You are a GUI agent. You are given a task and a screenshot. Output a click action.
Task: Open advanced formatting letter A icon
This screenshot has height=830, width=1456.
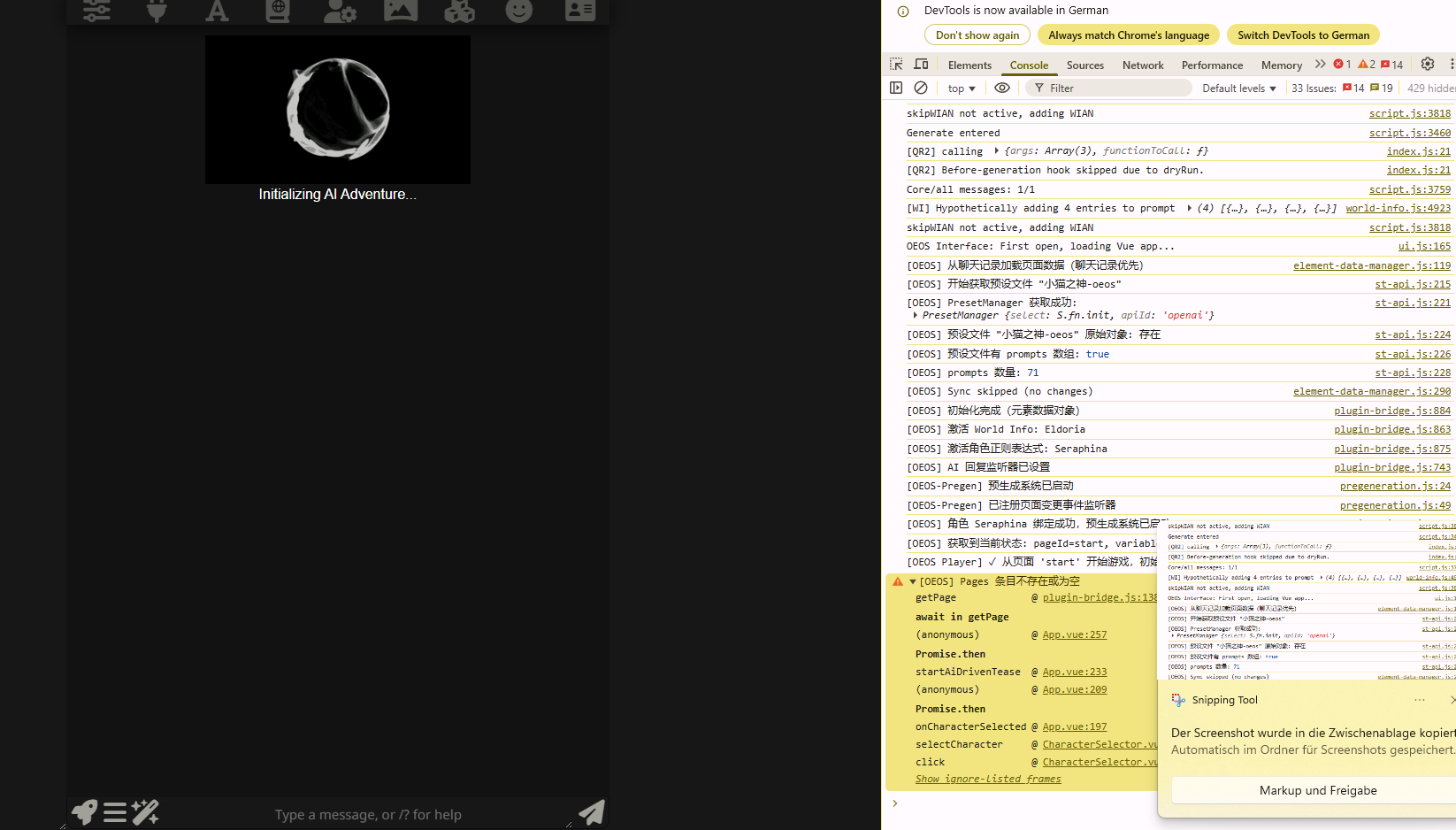(217, 11)
